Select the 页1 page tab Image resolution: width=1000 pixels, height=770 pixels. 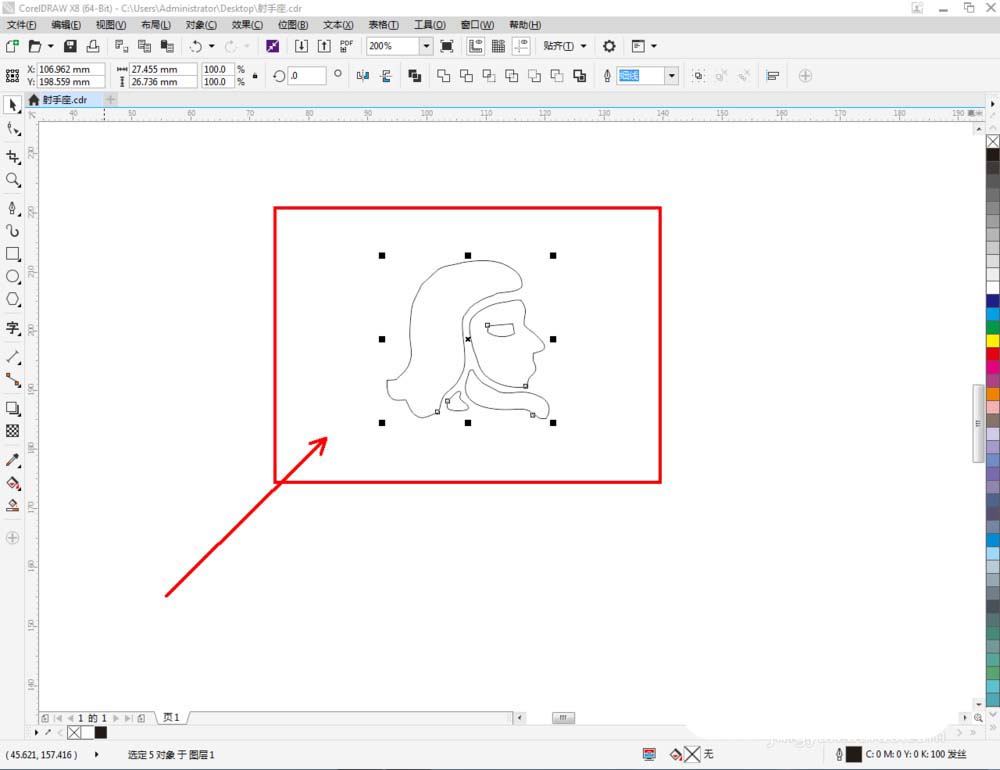(171, 718)
